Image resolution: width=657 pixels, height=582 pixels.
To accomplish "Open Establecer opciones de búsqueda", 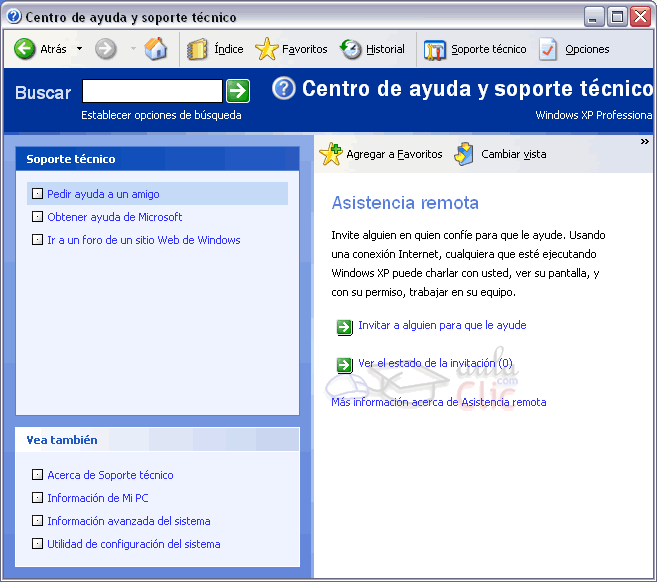I will click(161, 115).
